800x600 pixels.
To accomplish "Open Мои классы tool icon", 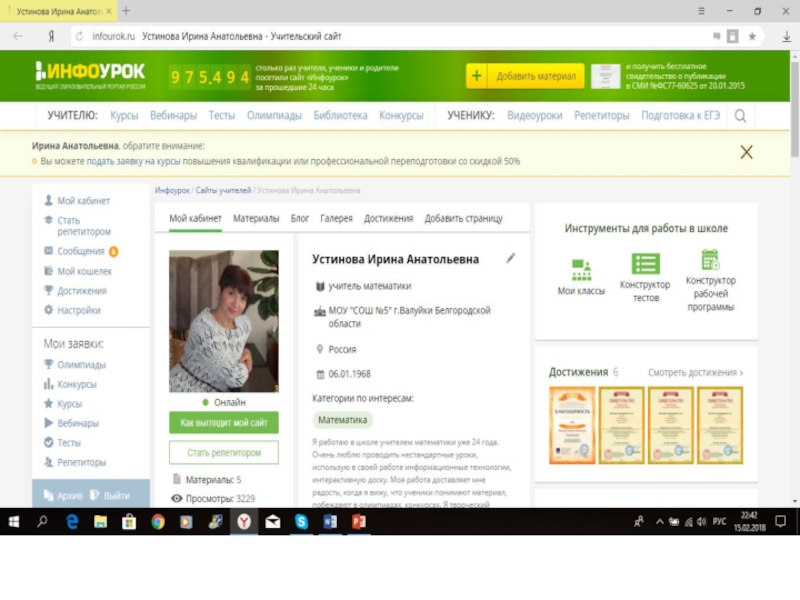I will (581, 270).
